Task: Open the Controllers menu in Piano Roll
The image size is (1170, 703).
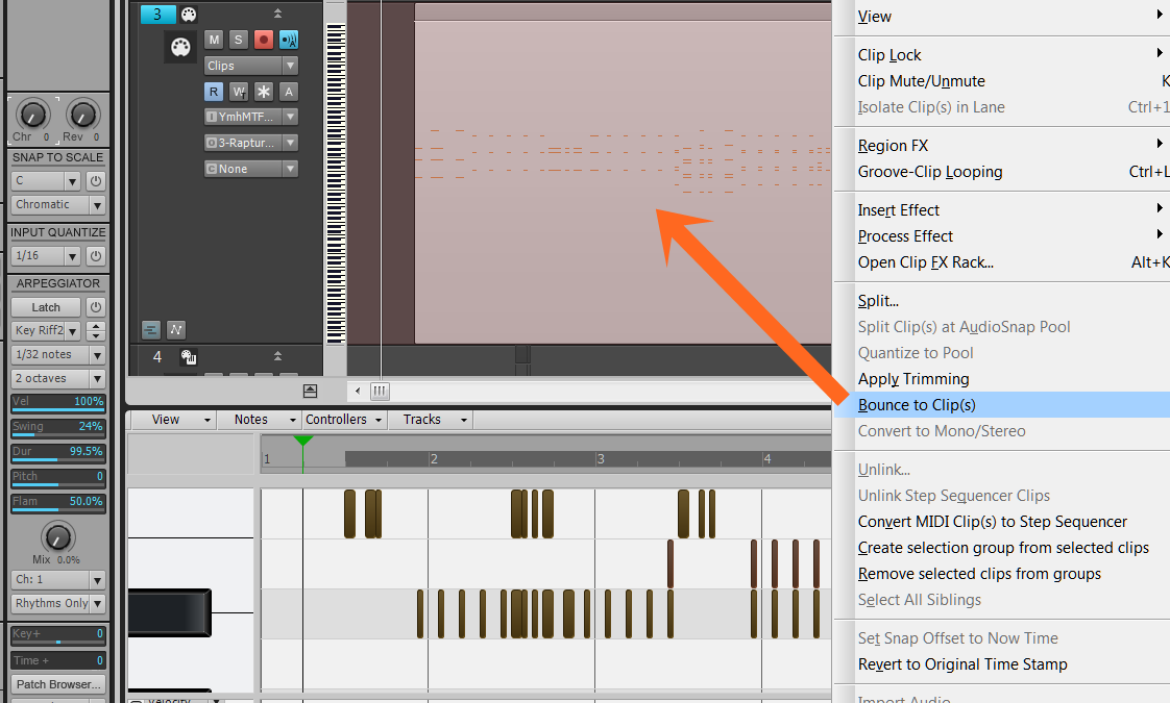Action: tap(343, 419)
